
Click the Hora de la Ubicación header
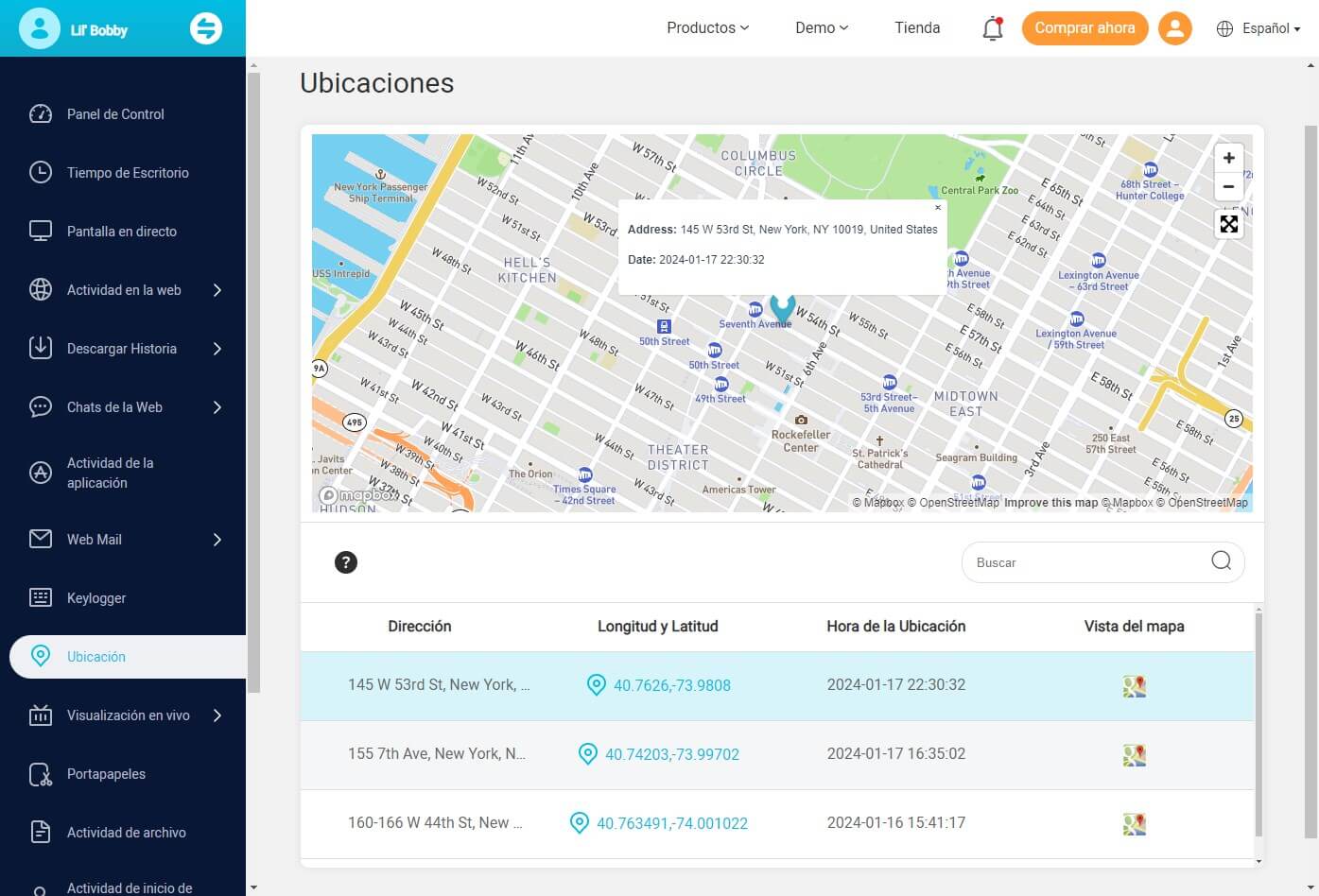896,627
